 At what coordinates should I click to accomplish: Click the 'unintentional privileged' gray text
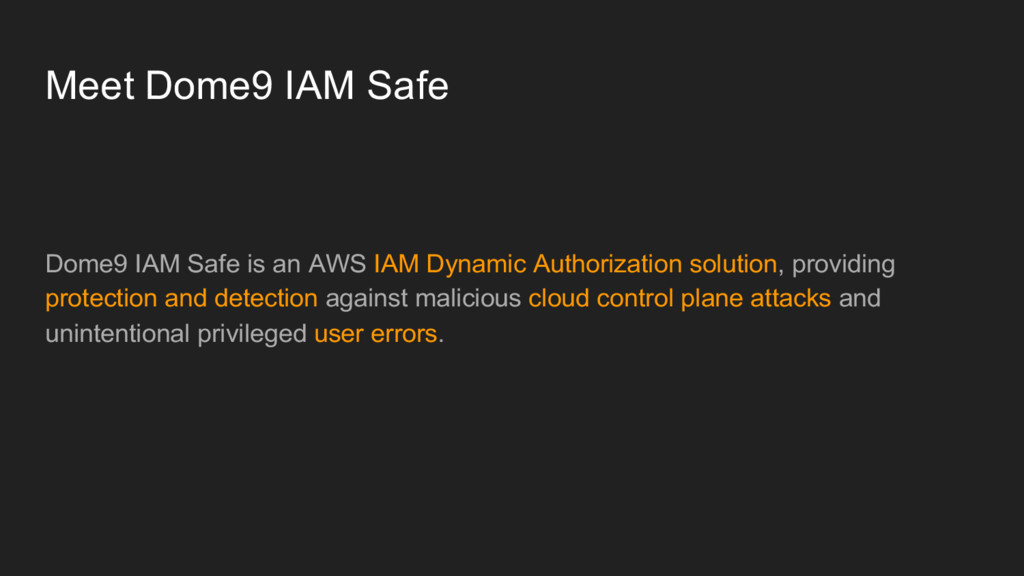click(x=176, y=334)
